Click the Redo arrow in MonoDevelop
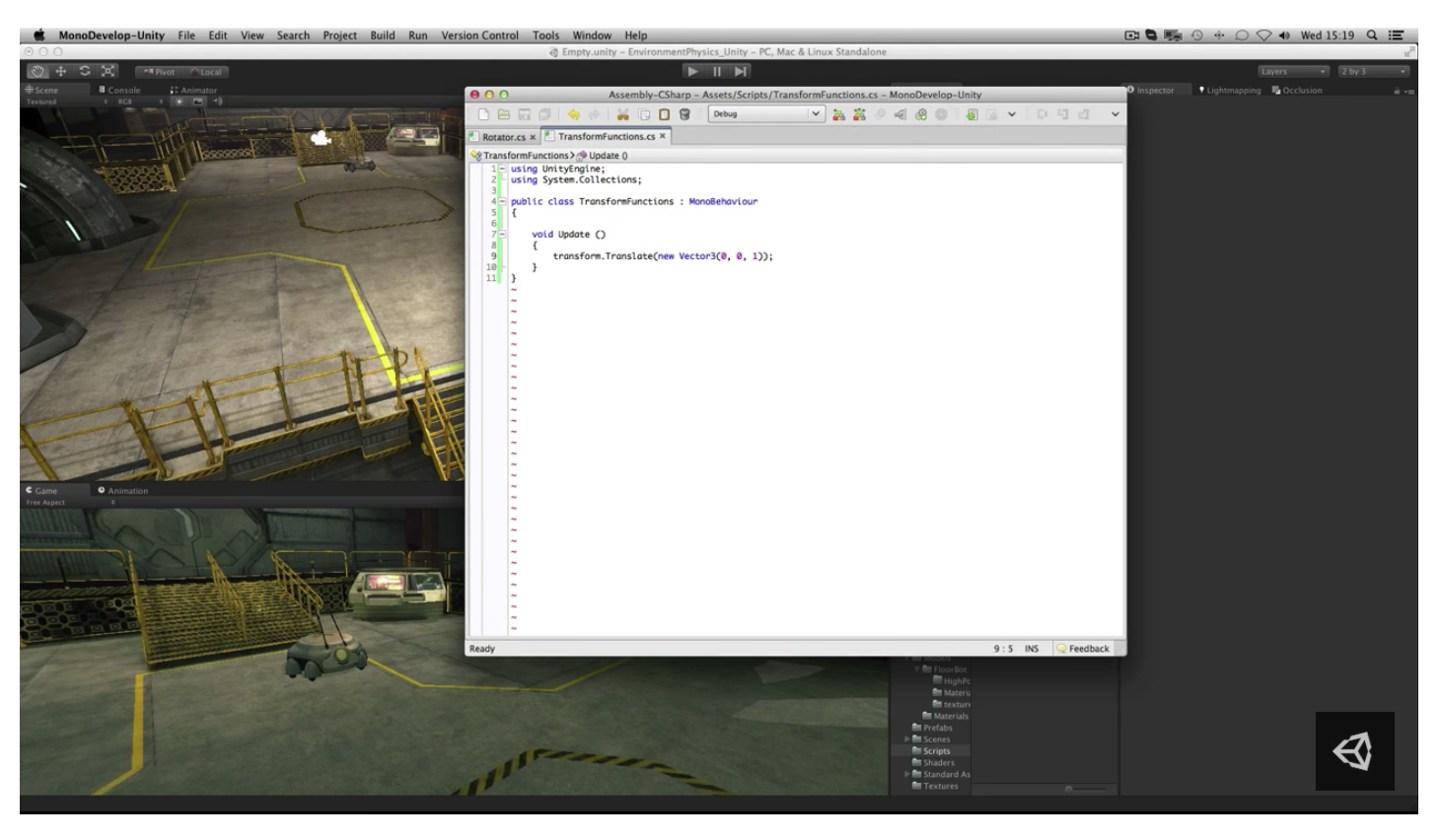The image size is (1440, 840). point(594,114)
